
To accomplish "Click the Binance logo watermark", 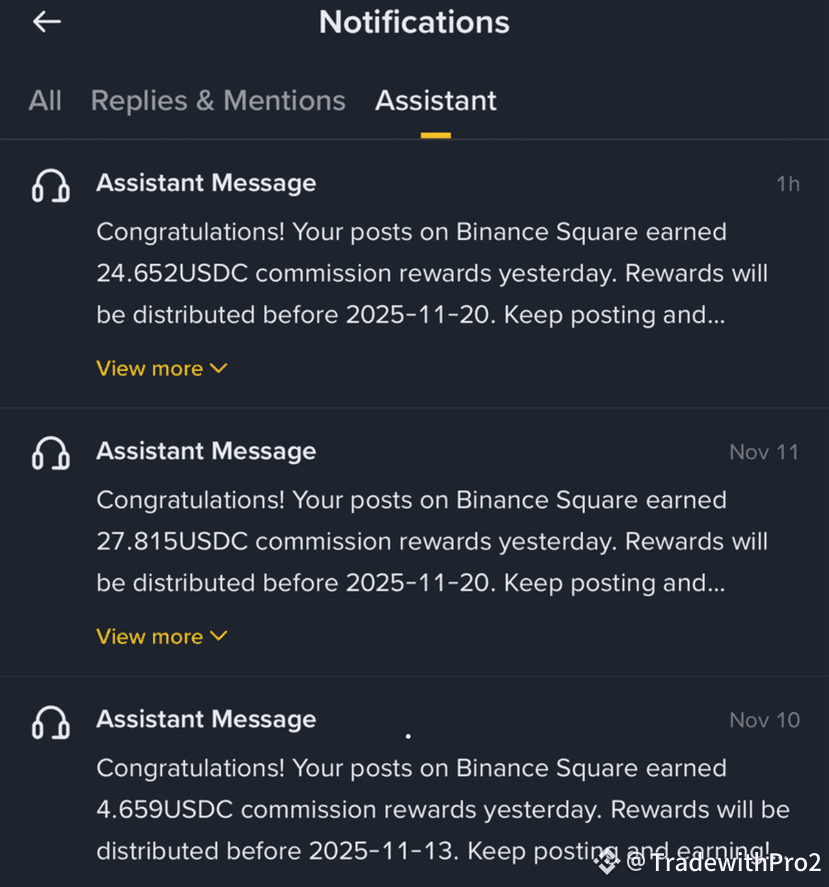I will [606, 860].
